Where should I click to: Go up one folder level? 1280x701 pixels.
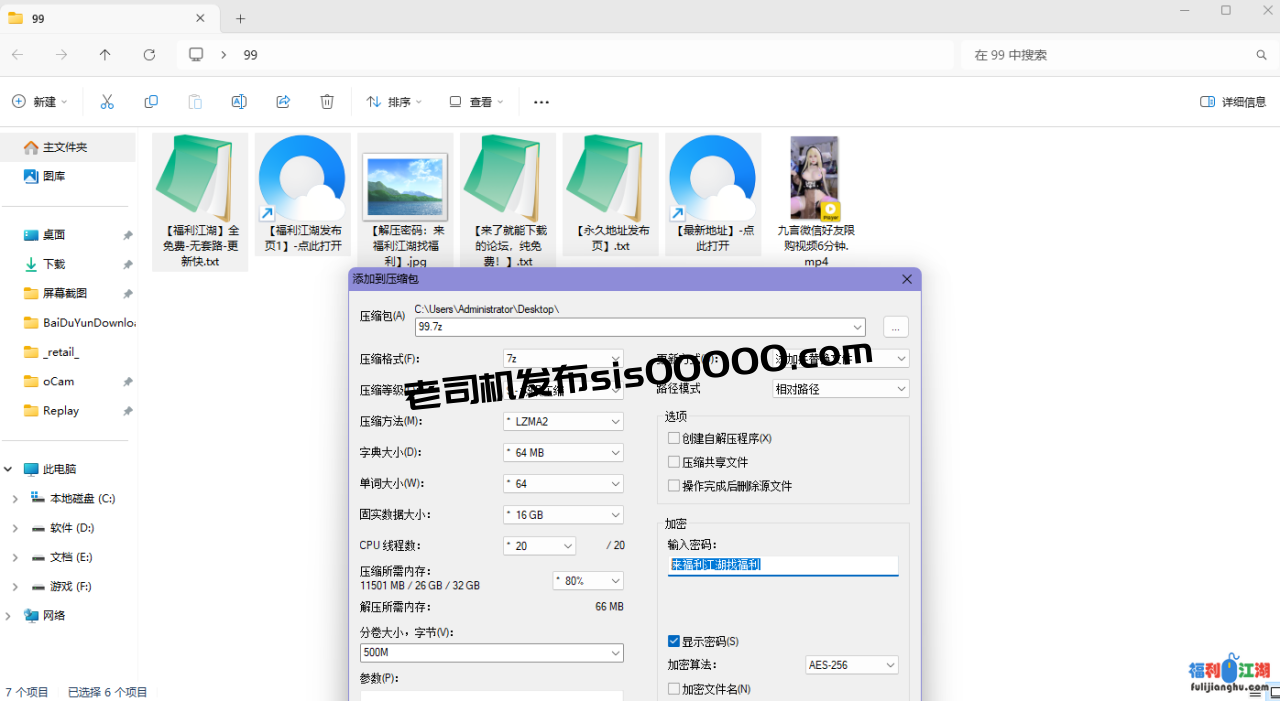105,55
